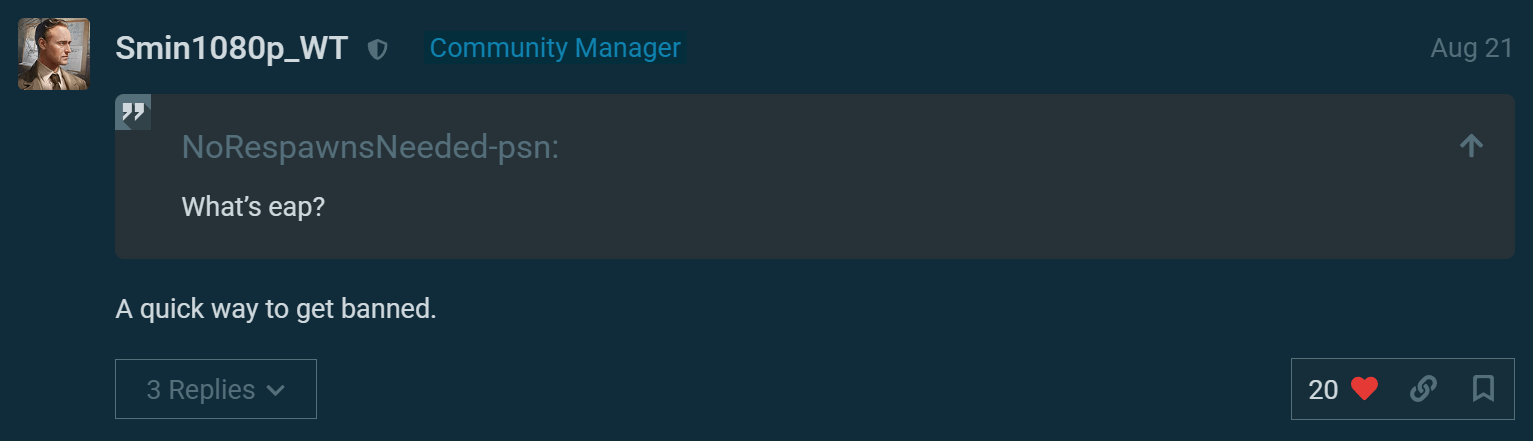
Task: Click the Community Manager title label
Action: tap(555, 48)
